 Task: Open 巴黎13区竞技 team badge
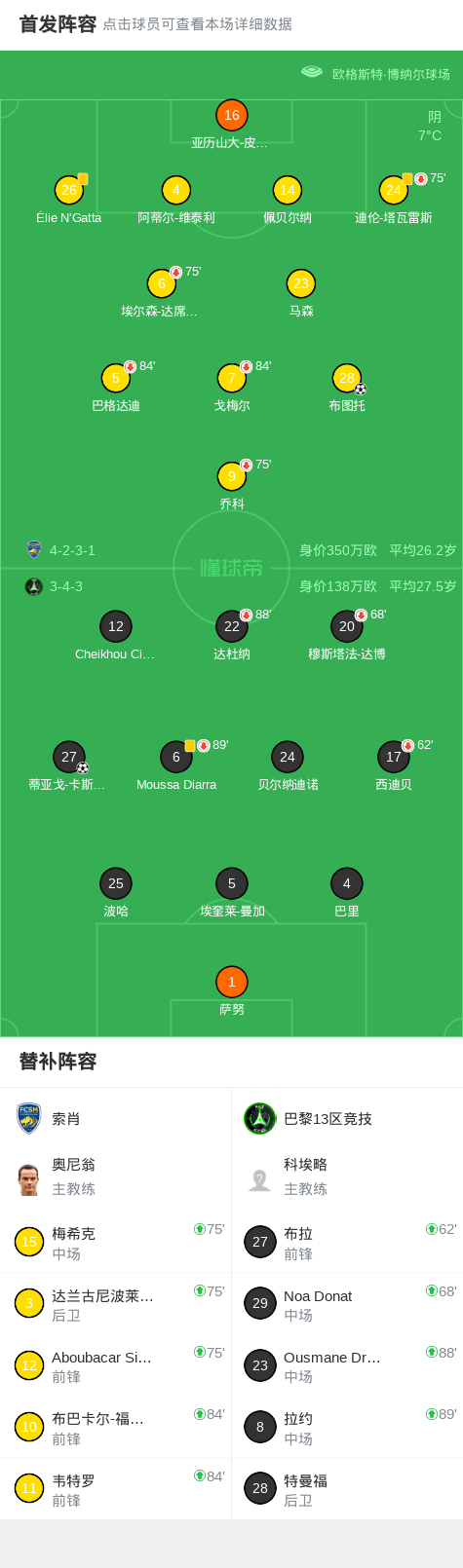coord(259,1118)
